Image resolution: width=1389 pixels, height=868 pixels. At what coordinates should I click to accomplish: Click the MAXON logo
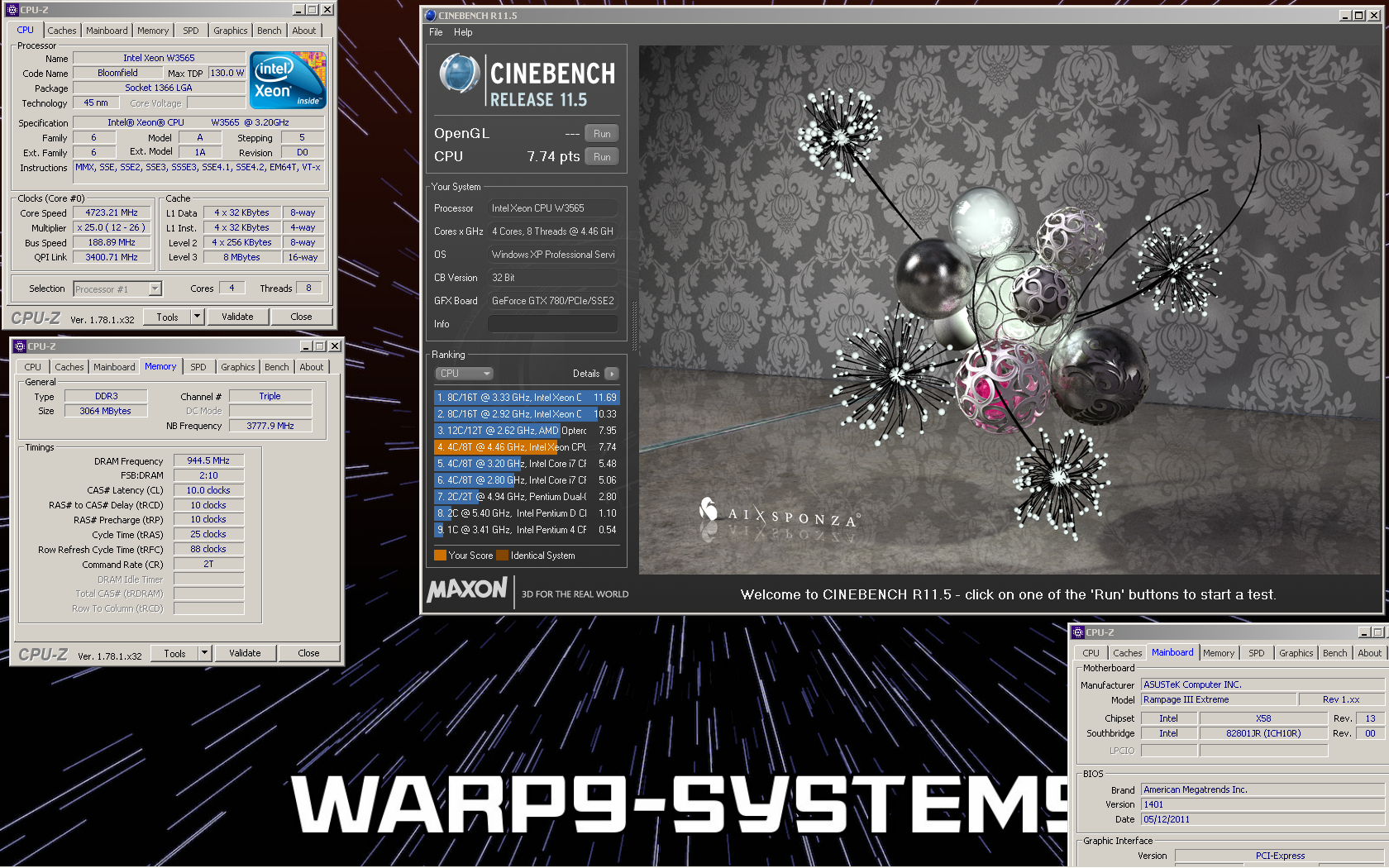point(467,589)
